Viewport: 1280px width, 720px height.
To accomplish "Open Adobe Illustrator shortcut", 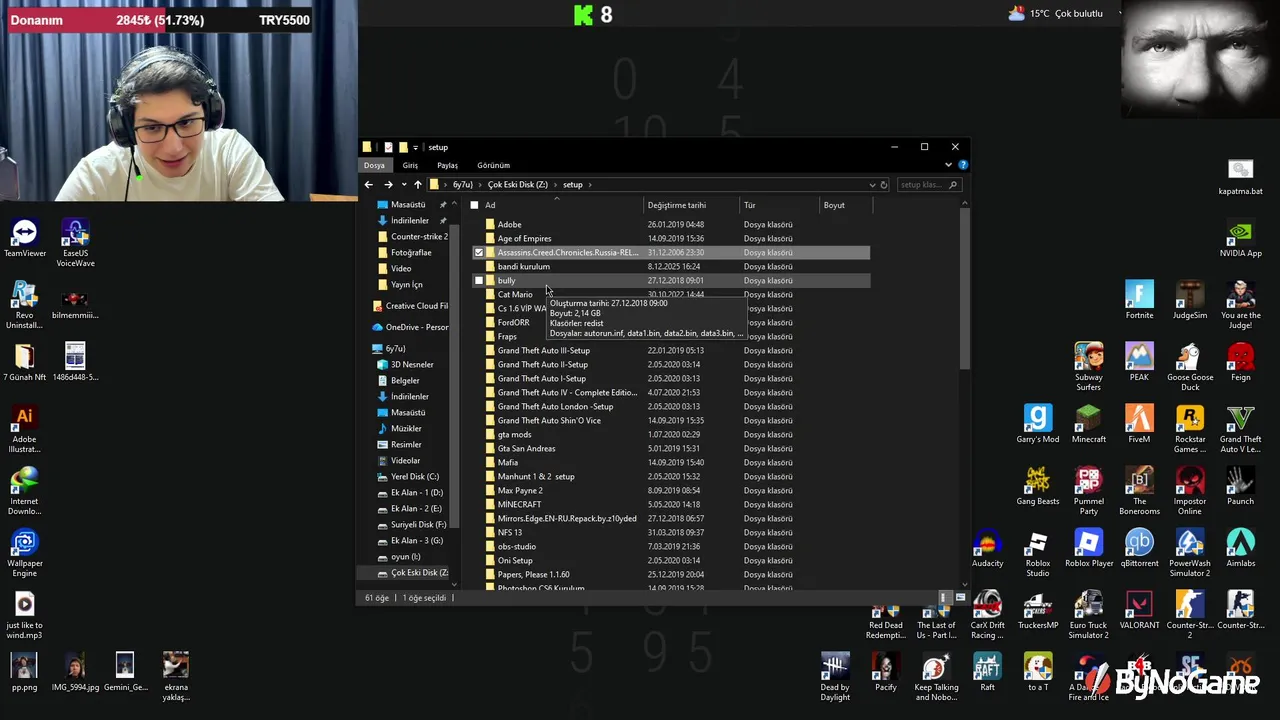I will coord(25,429).
